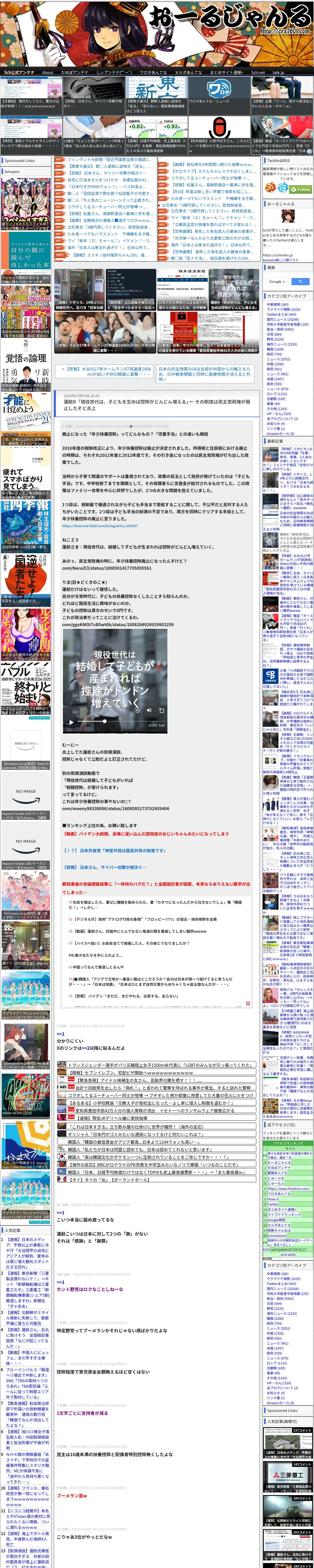Open the Twitter bird icon in sidebar

pyautogui.click(x=283, y=187)
